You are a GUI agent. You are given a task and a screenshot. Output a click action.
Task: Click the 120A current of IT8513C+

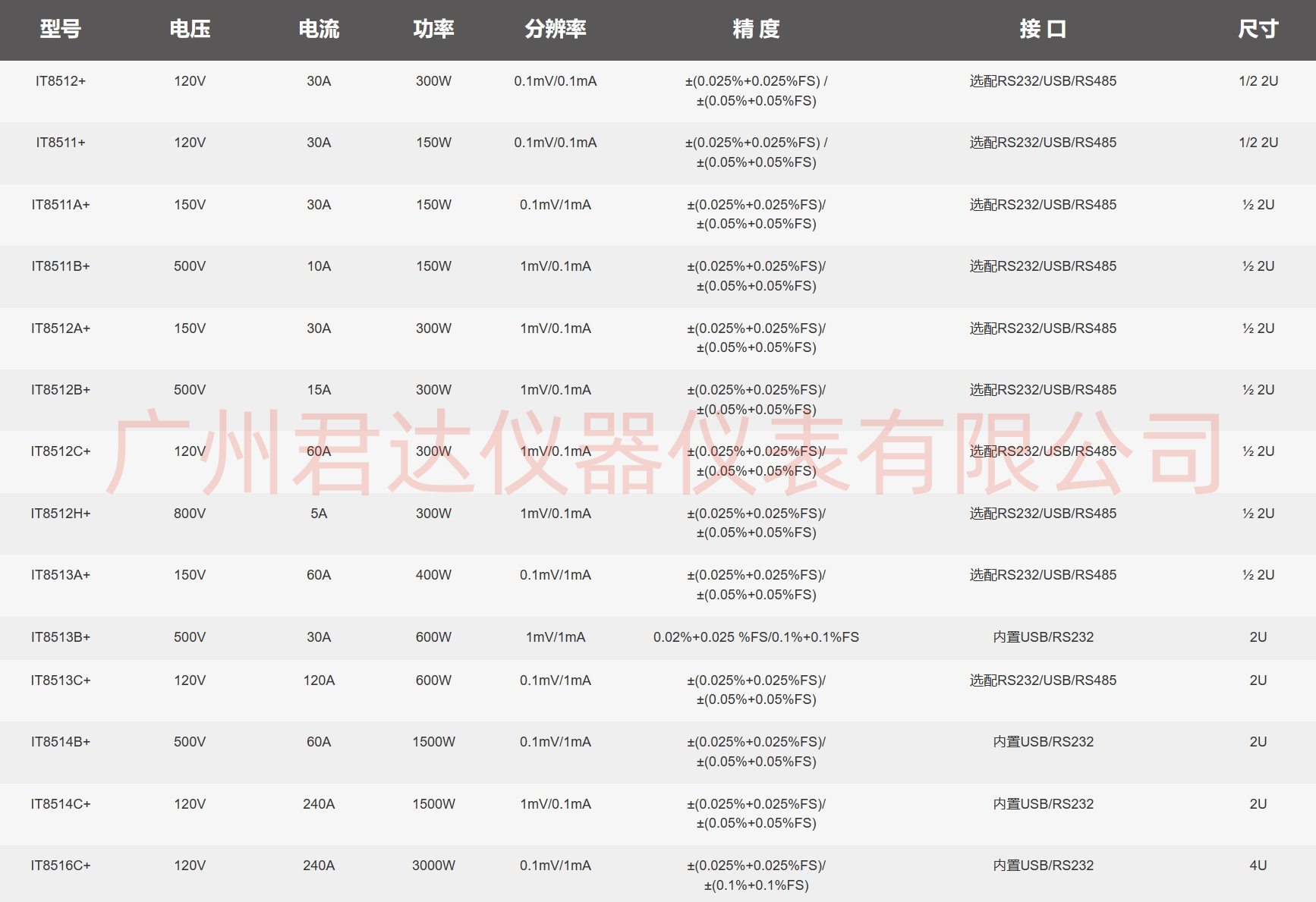point(319,680)
